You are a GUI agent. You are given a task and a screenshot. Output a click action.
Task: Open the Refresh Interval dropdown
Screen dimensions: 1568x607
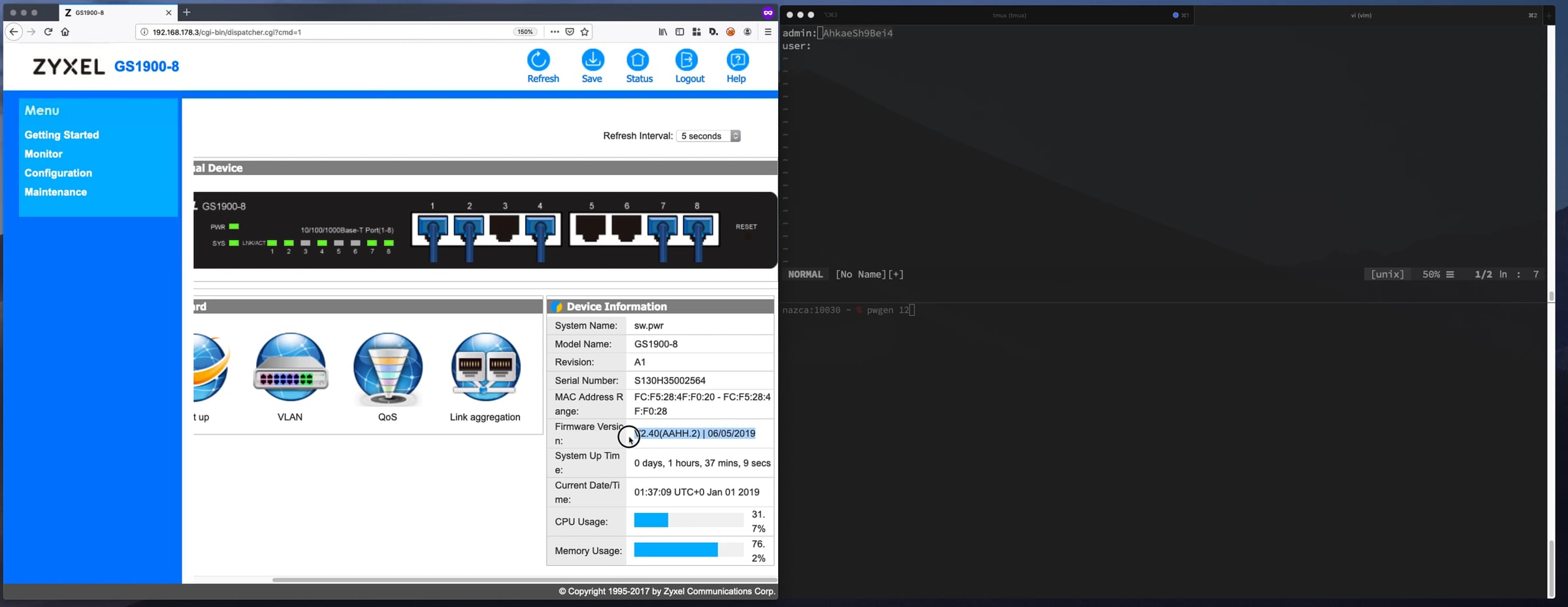[708, 136]
